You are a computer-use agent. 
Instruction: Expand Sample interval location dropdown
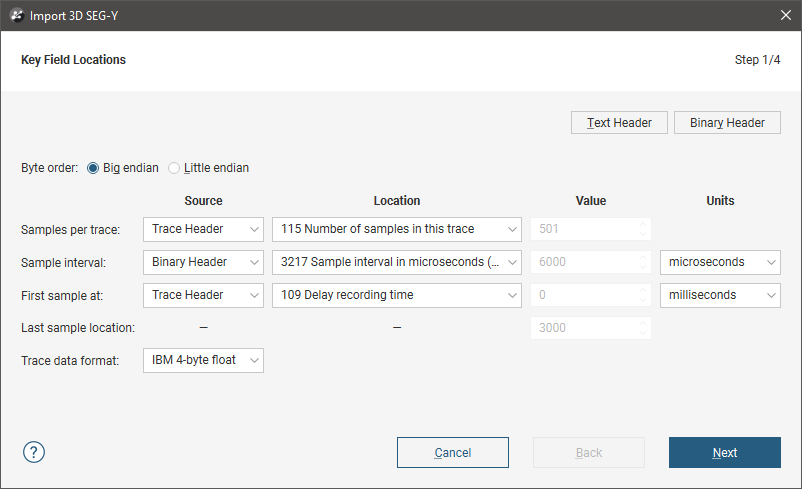pos(396,262)
